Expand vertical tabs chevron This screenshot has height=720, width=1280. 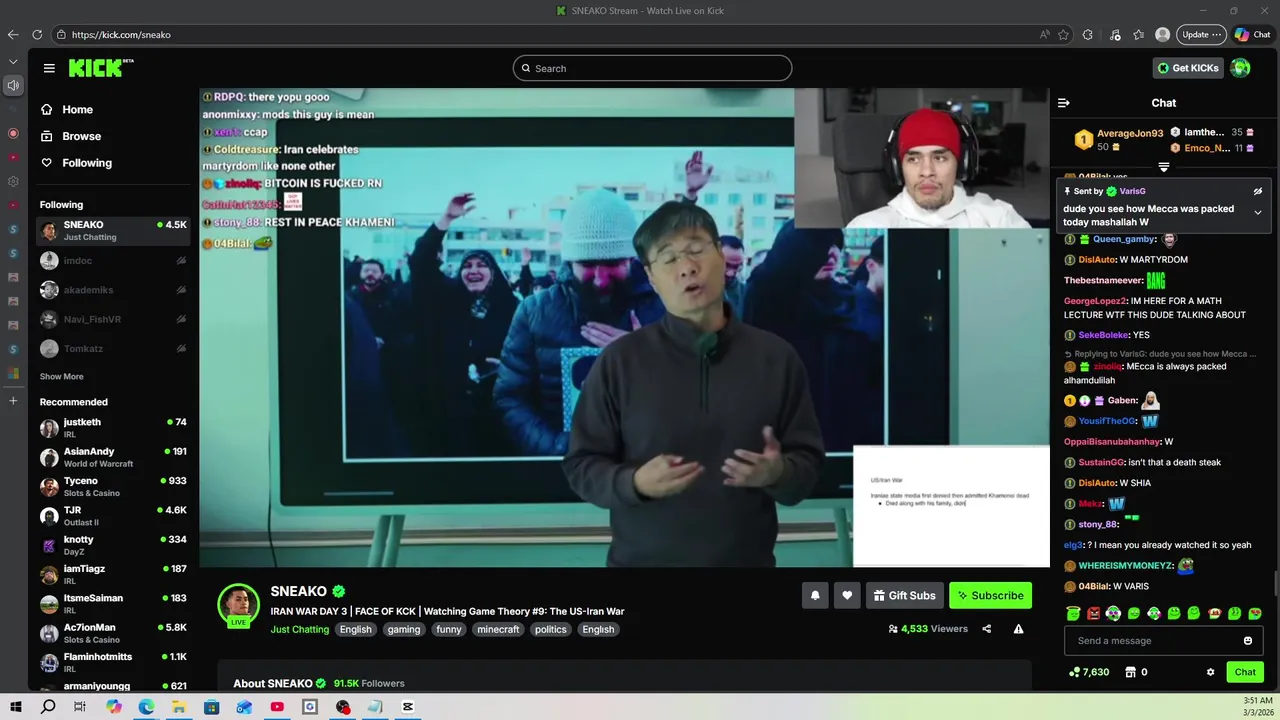pyautogui.click(x=13, y=61)
